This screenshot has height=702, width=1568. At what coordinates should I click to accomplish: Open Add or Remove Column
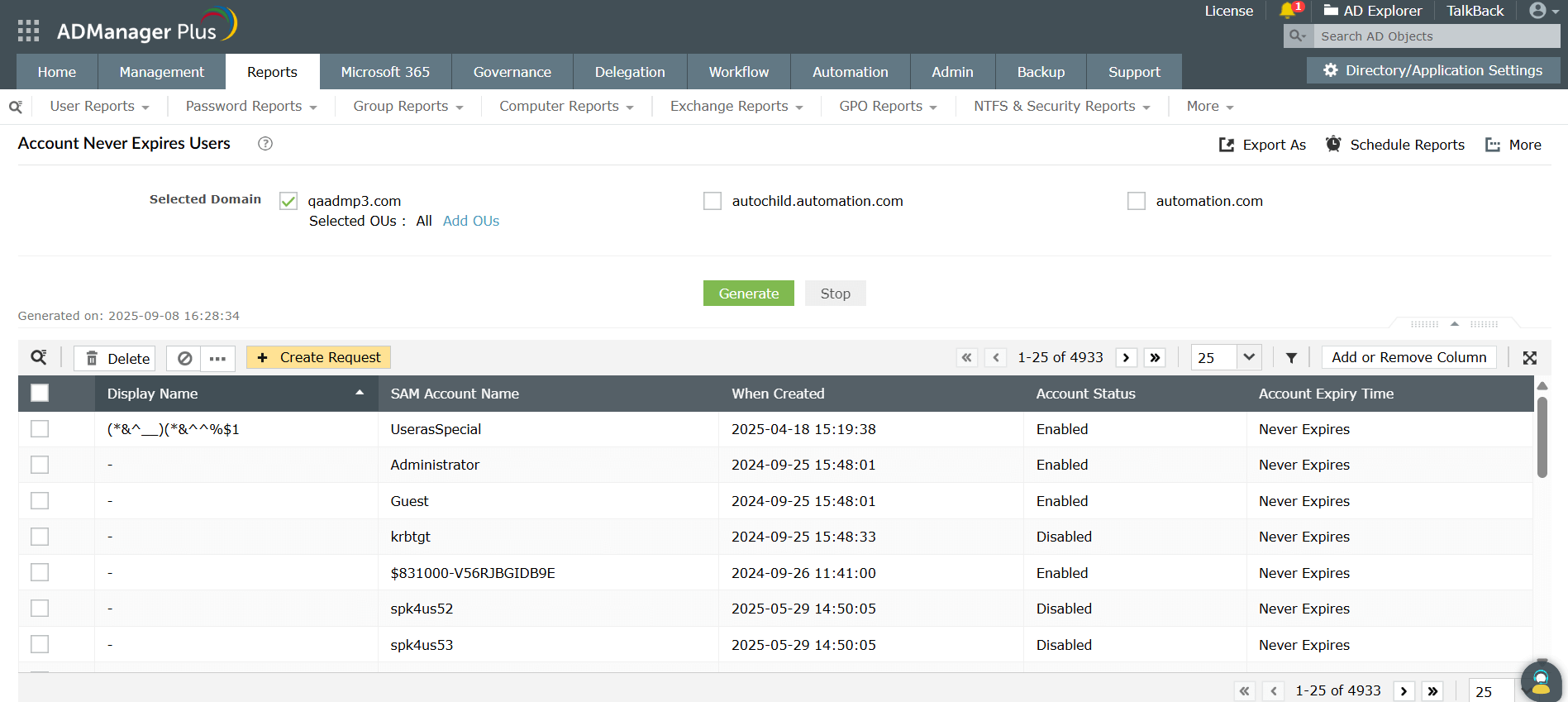(1409, 357)
